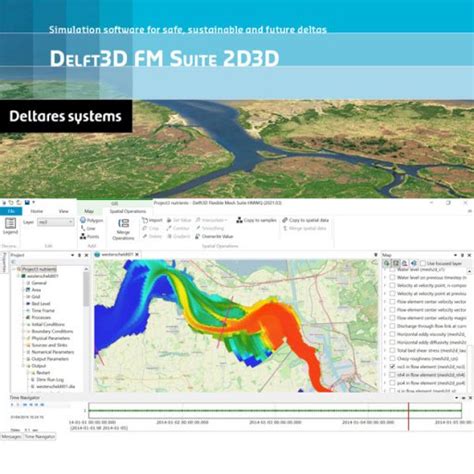Enable Total bed shear stress layer
474x474 pixels.
point(392,350)
